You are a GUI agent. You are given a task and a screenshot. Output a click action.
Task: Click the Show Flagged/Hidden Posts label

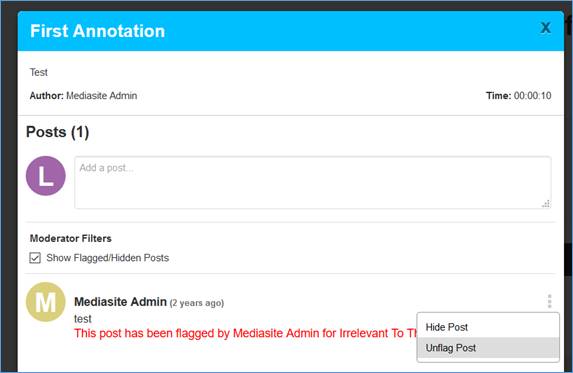click(107, 258)
